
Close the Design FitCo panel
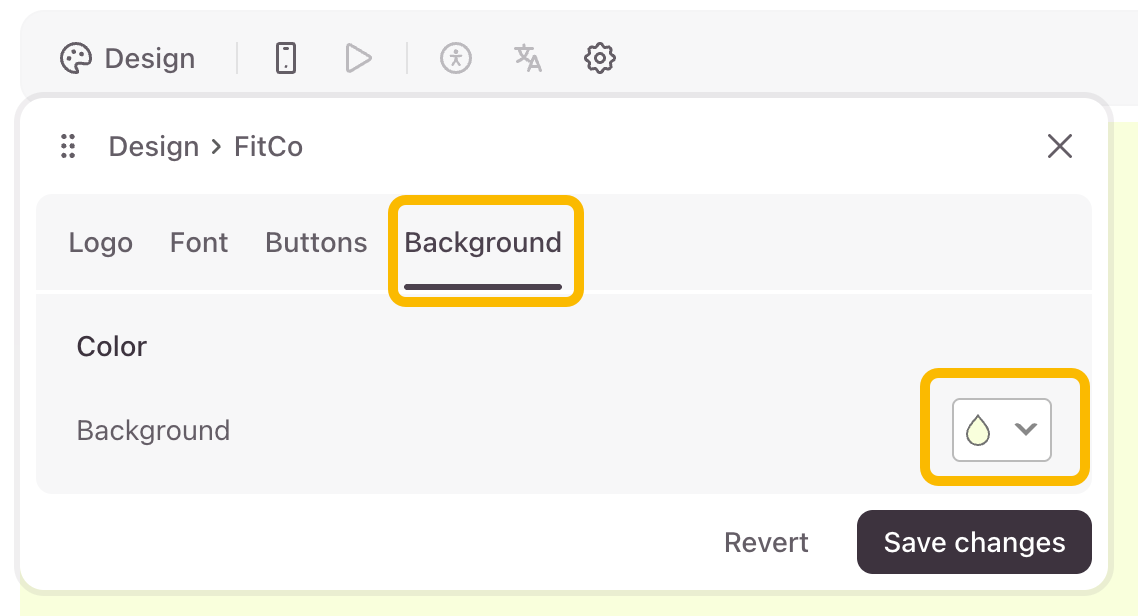click(1060, 146)
